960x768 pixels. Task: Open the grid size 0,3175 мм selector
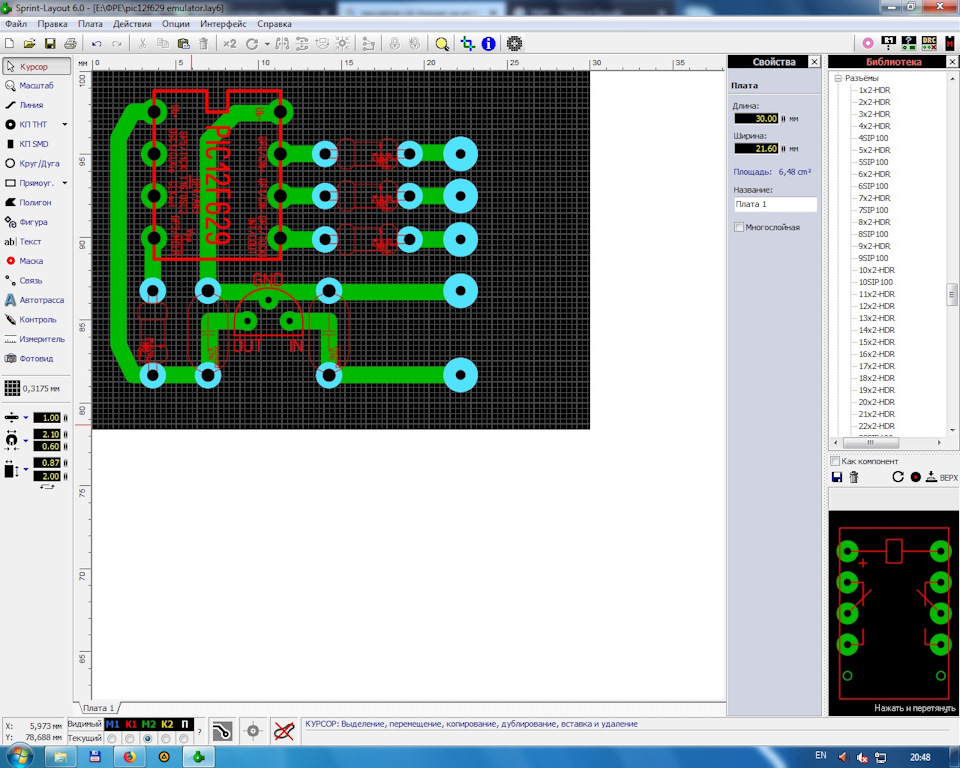[x=32, y=388]
